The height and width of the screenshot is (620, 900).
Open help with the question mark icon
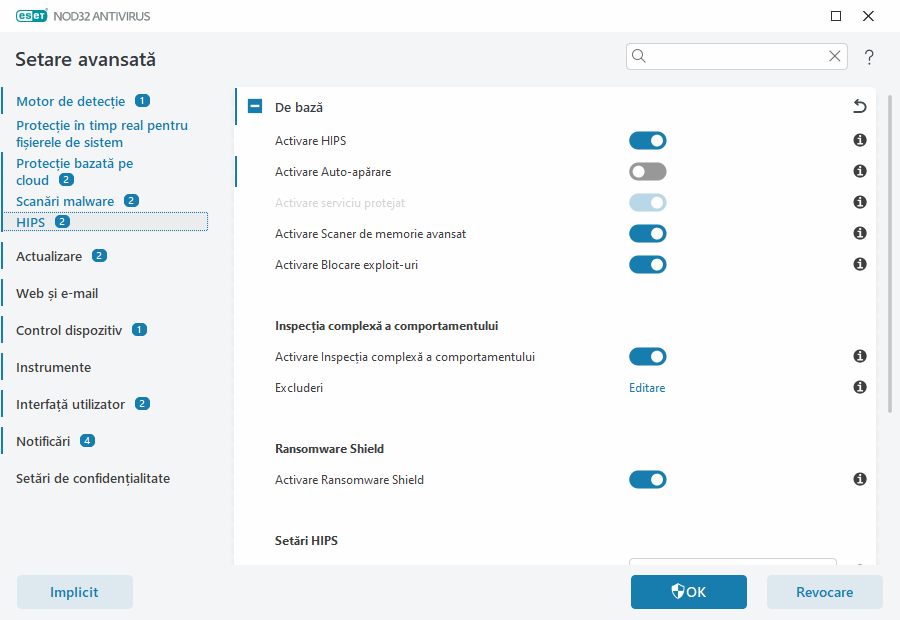869,57
